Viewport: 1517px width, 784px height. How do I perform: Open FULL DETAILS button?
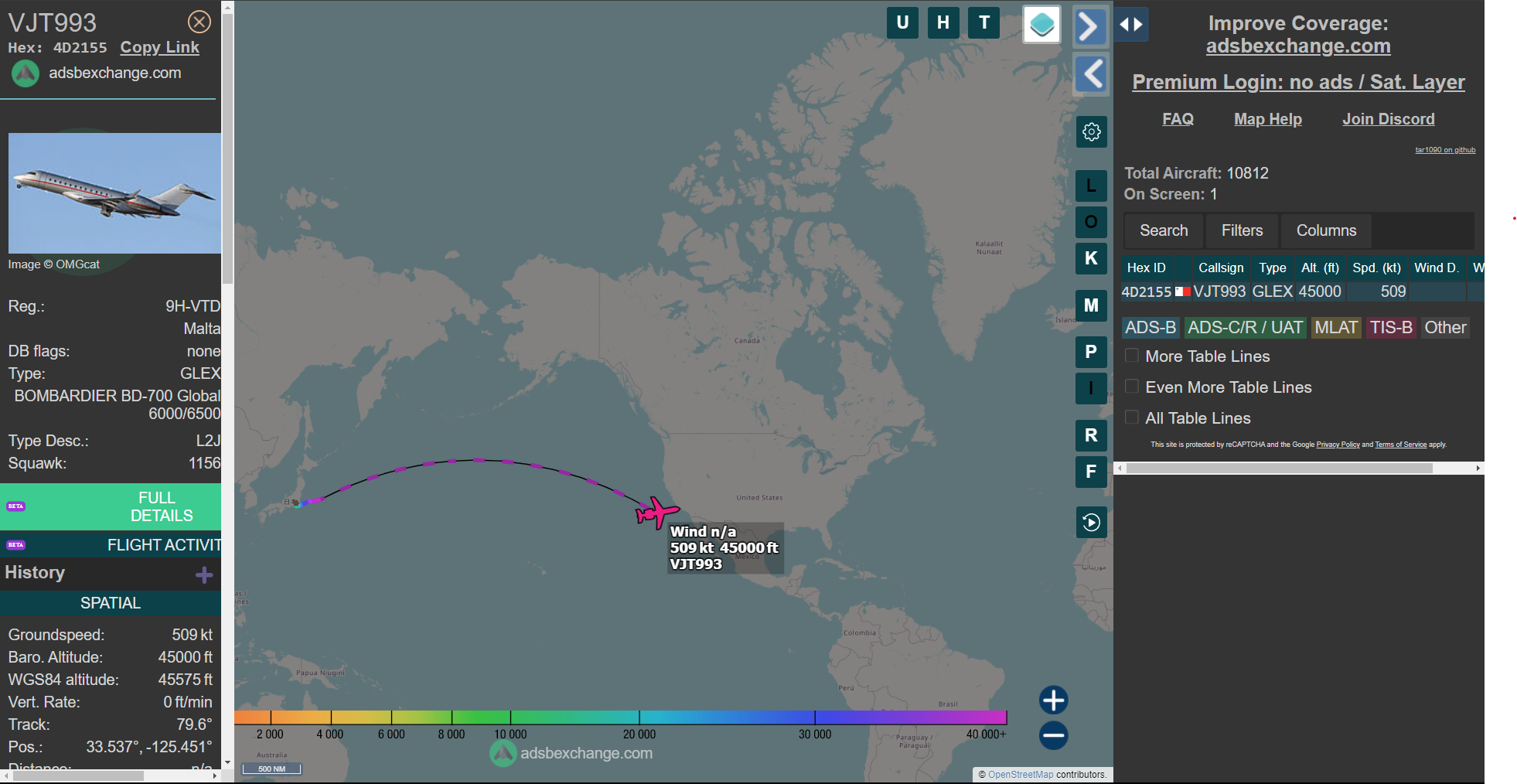coord(111,506)
